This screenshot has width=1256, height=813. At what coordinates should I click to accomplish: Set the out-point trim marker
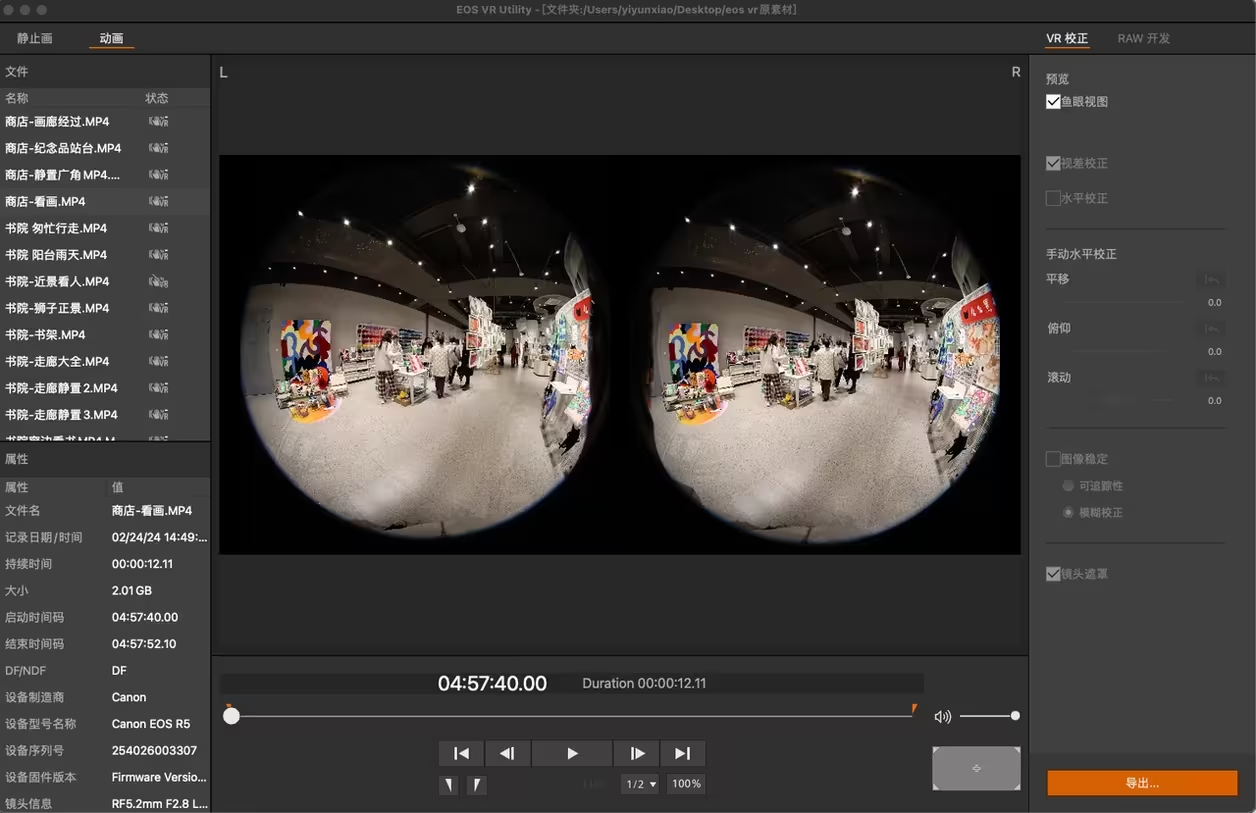click(x=477, y=785)
